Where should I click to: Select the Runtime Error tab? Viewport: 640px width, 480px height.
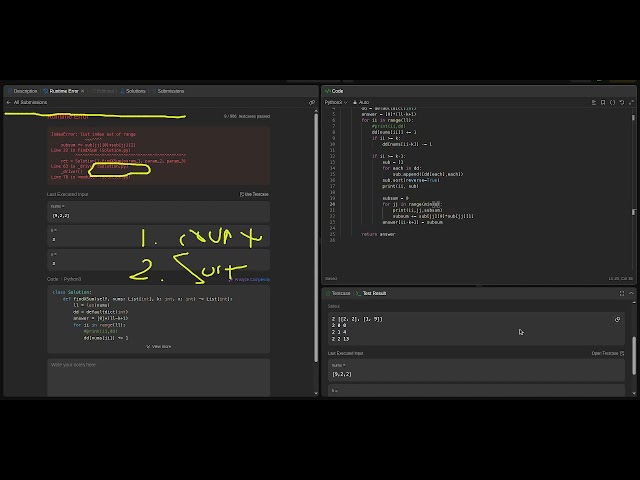61,91
